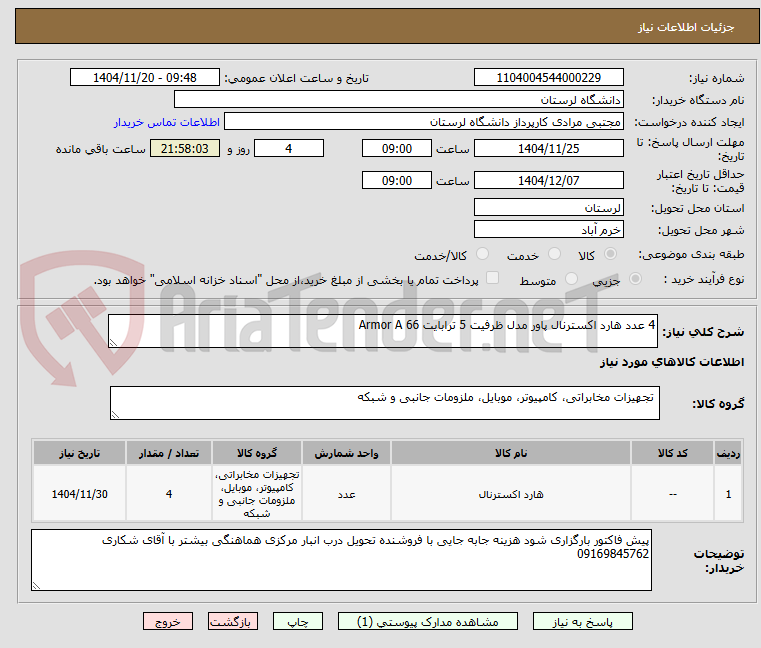Screen dimensions: 761x648
Task: Open 'اطلاعات تماس خریدار' link
Action: pos(167,122)
